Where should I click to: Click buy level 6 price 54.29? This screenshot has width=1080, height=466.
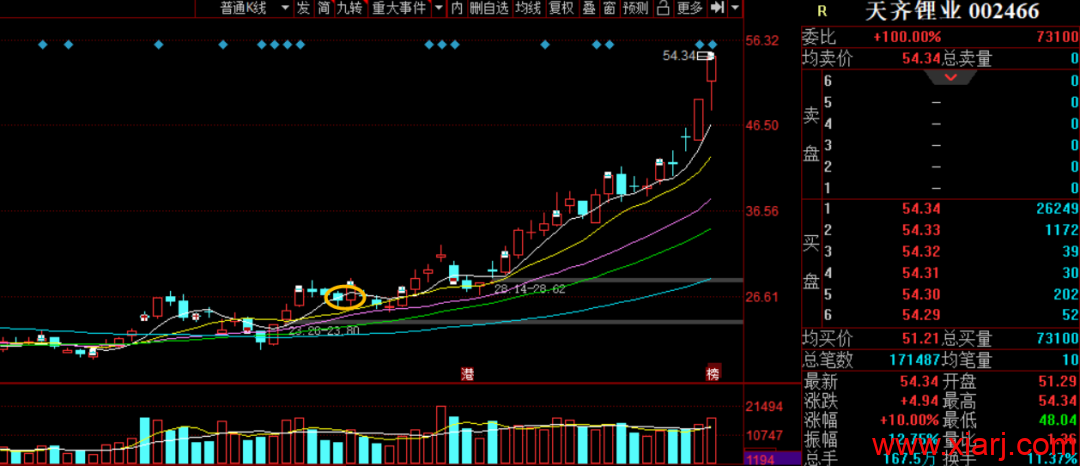921,315
